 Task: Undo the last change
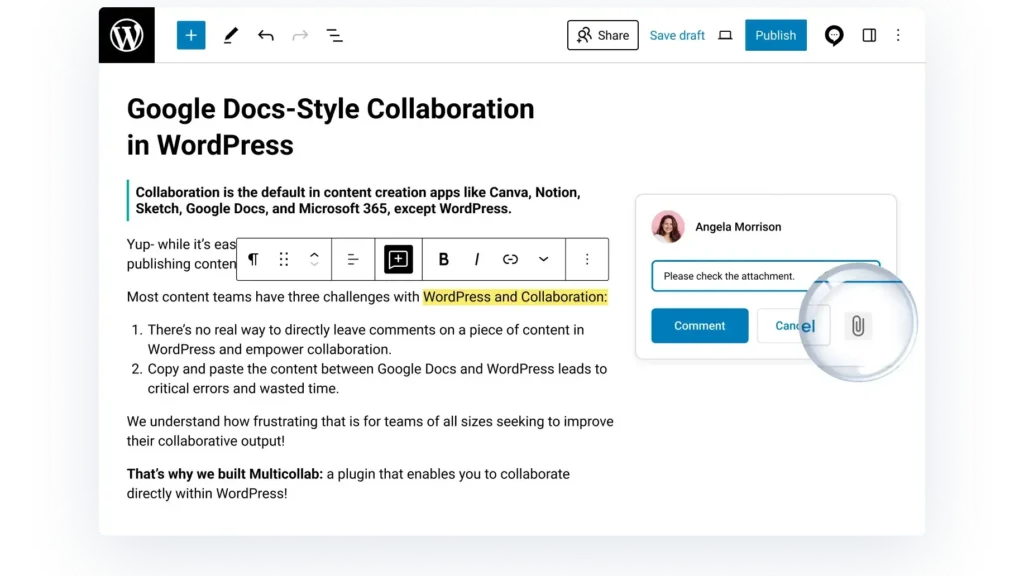(x=265, y=35)
